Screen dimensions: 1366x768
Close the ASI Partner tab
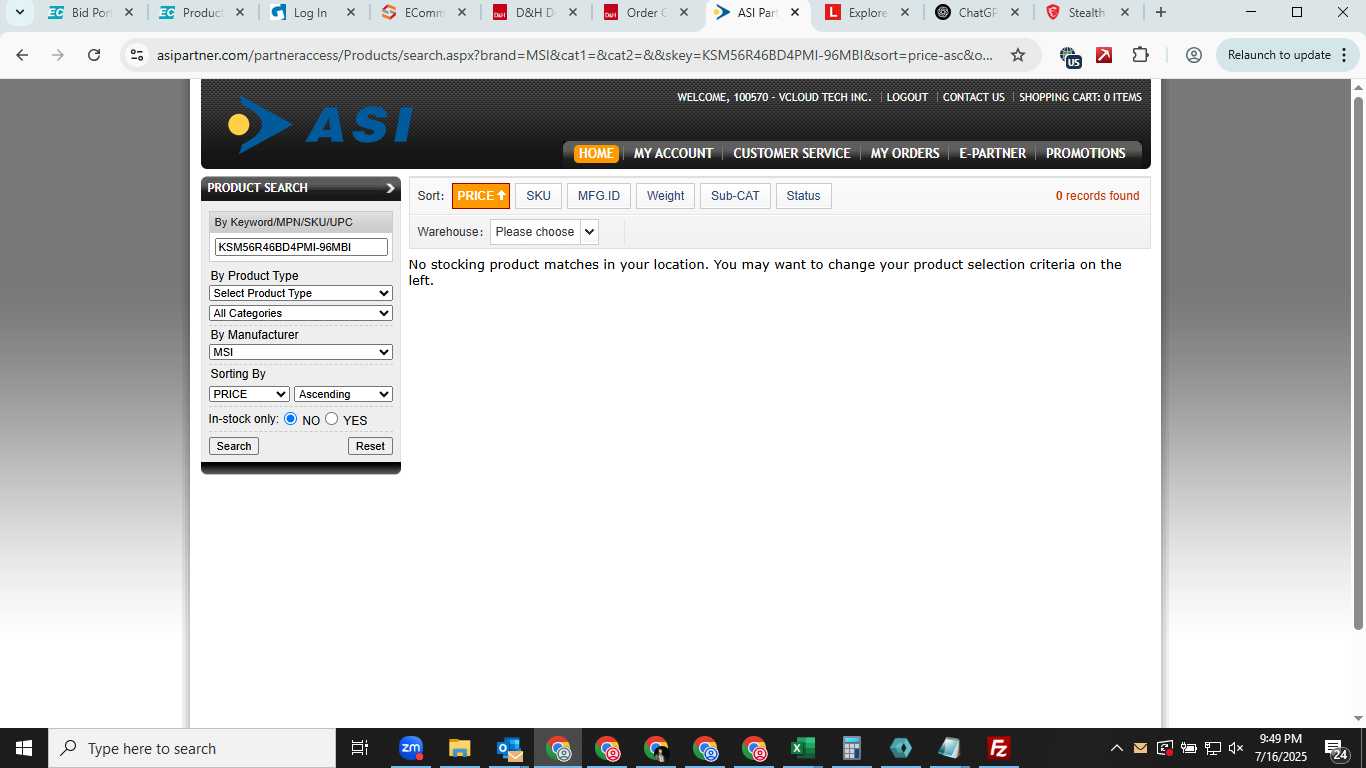(795, 12)
